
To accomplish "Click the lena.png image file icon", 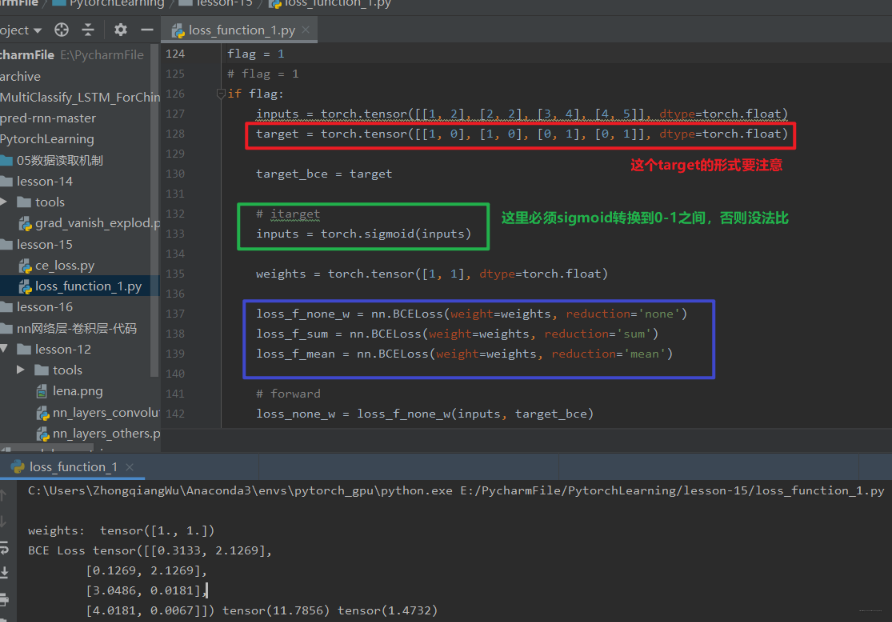I will pos(42,392).
